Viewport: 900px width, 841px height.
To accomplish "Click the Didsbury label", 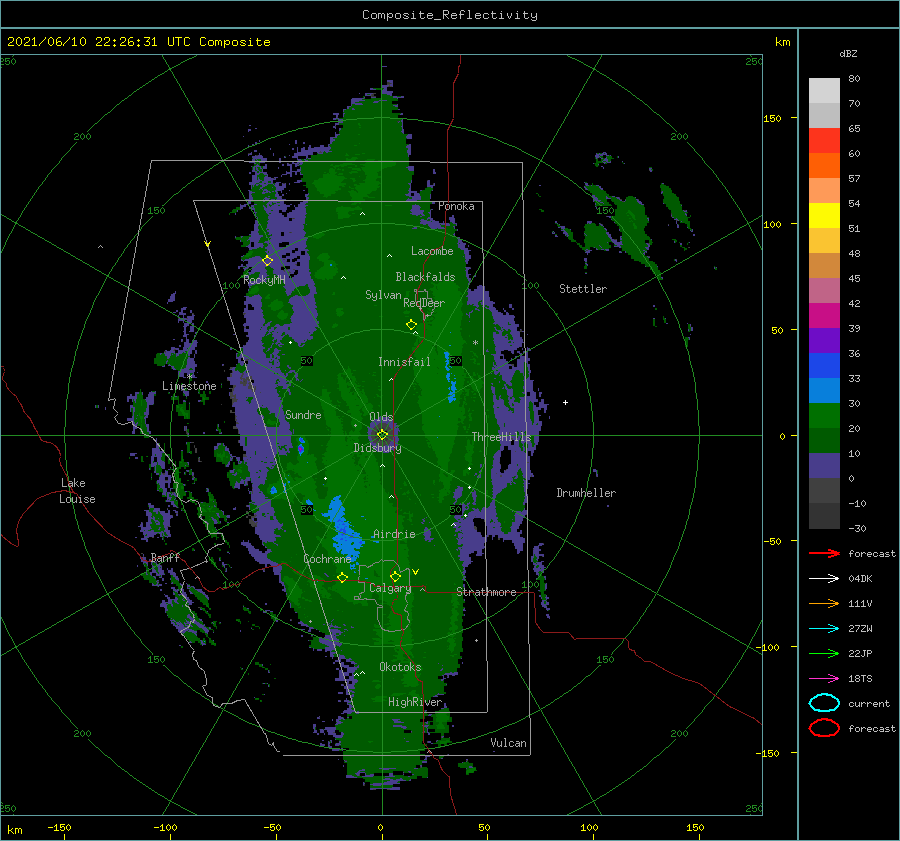I will click(377, 448).
